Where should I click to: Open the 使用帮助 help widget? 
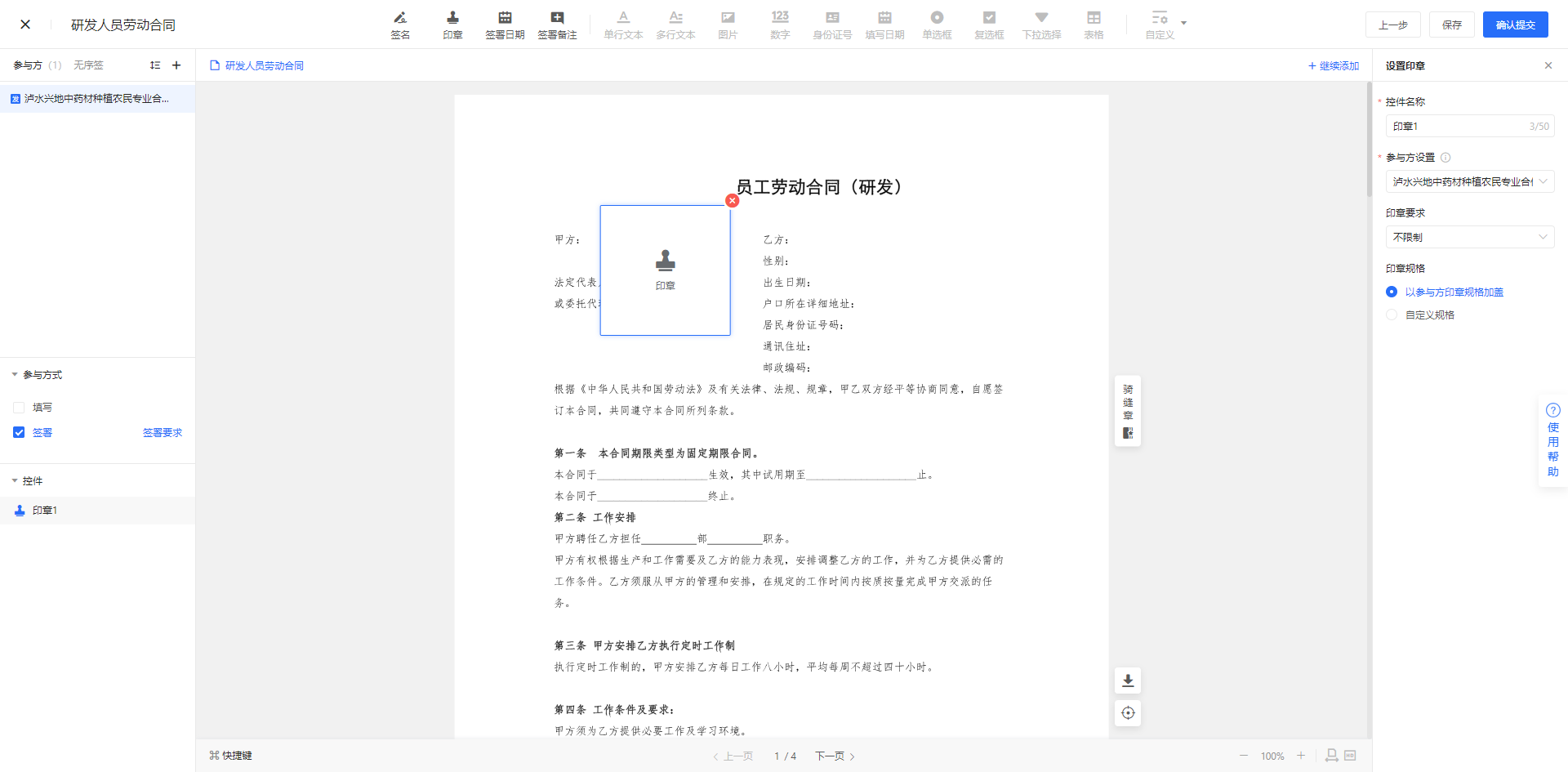point(1552,441)
